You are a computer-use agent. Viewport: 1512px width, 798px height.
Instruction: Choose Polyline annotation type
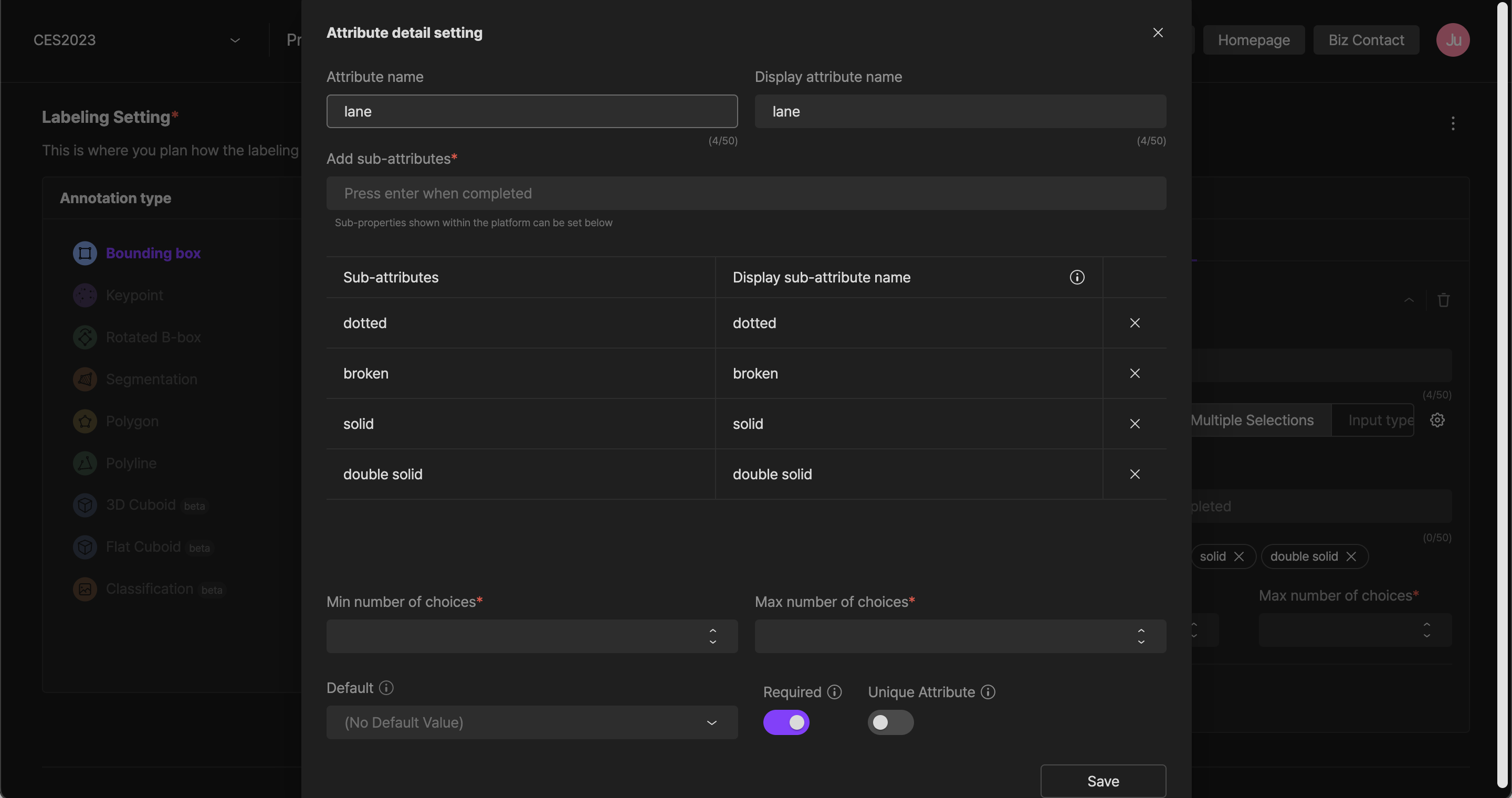point(131,463)
